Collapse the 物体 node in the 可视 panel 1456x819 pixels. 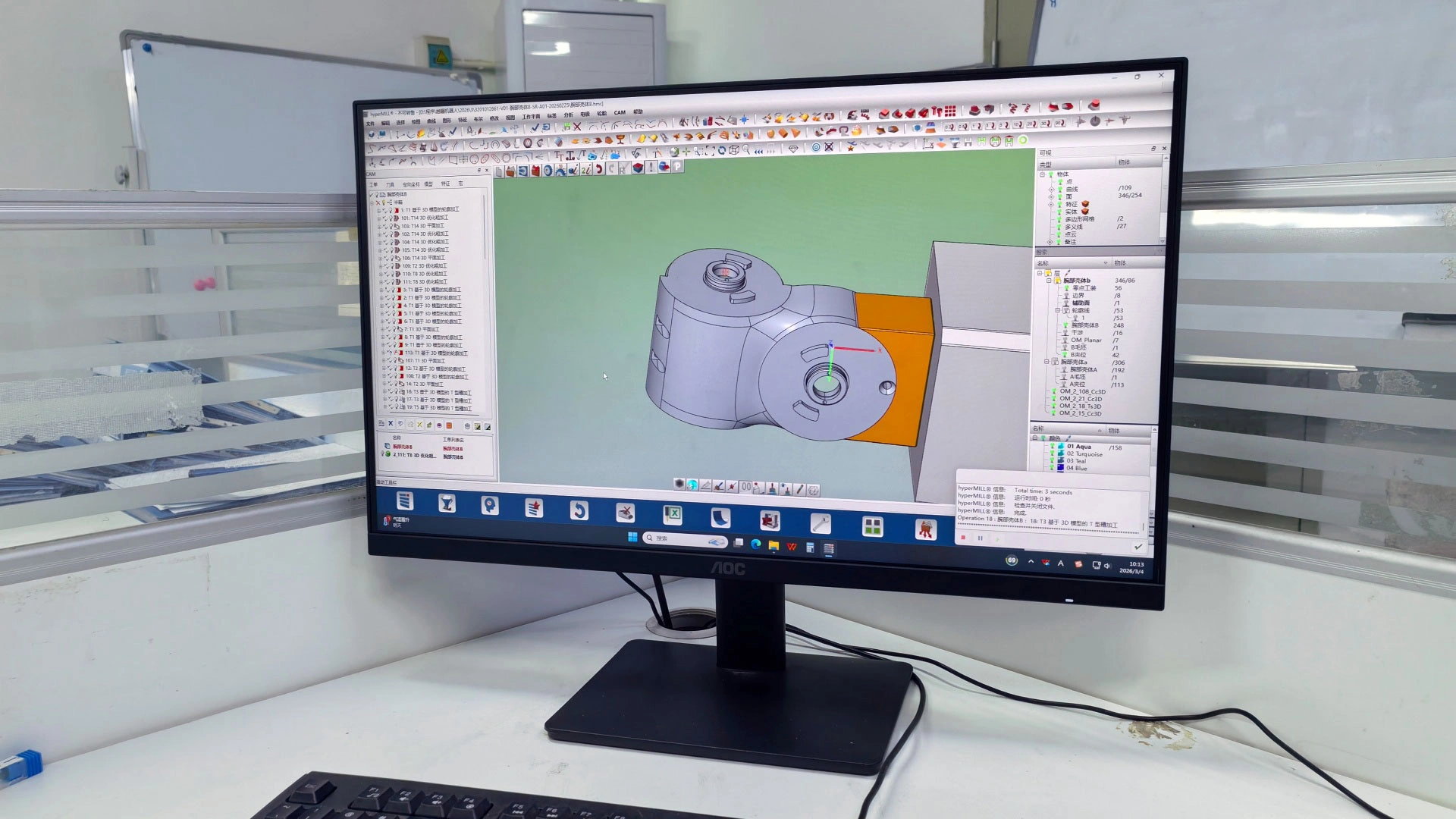pos(1042,174)
